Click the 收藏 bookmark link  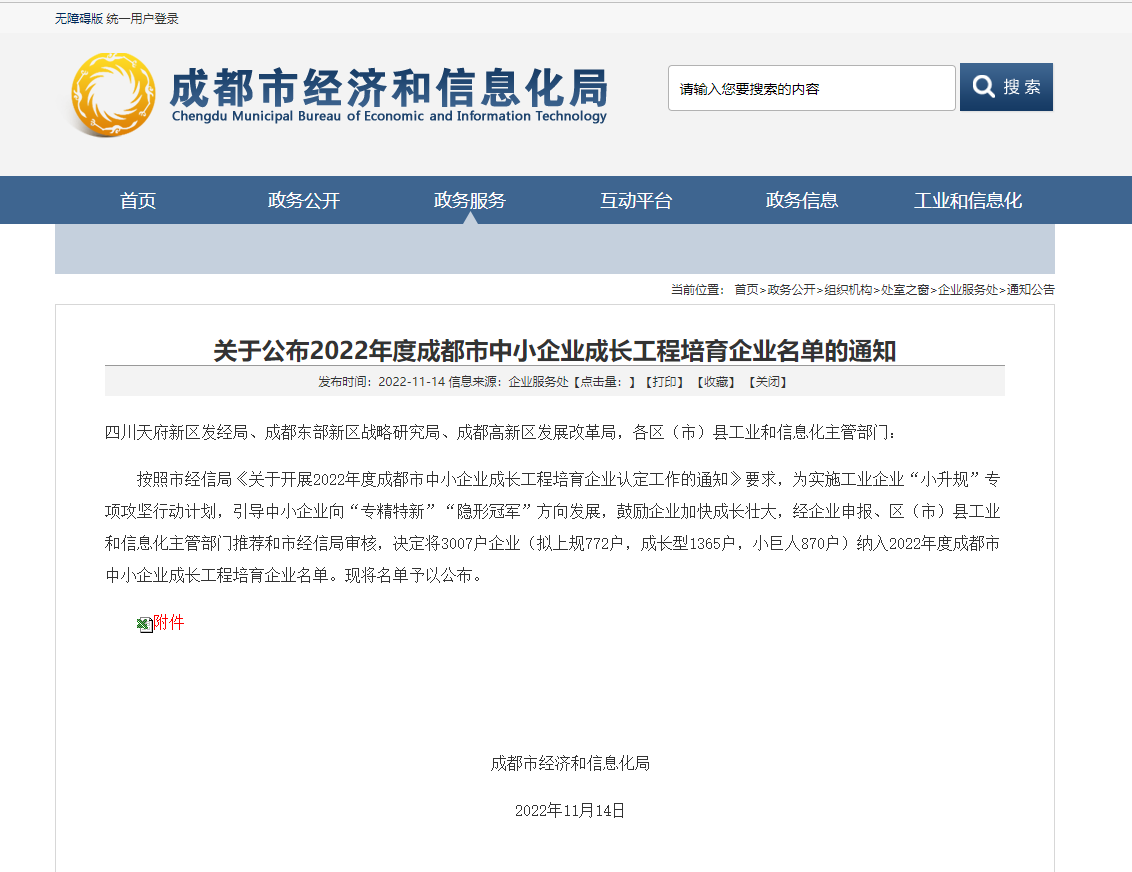(716, 382)
